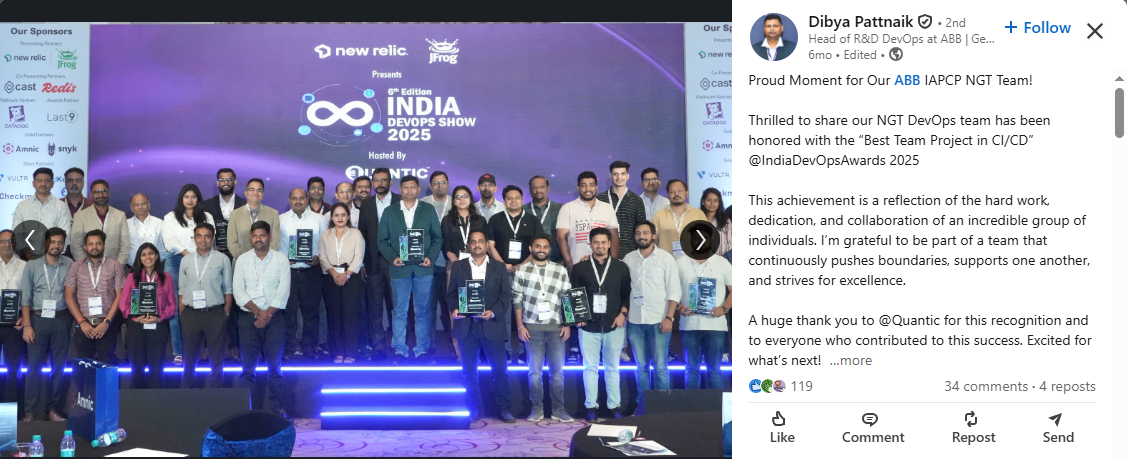
Task: View the 4 reposts
Action: pyautogui.click(x=1067, y=386)
